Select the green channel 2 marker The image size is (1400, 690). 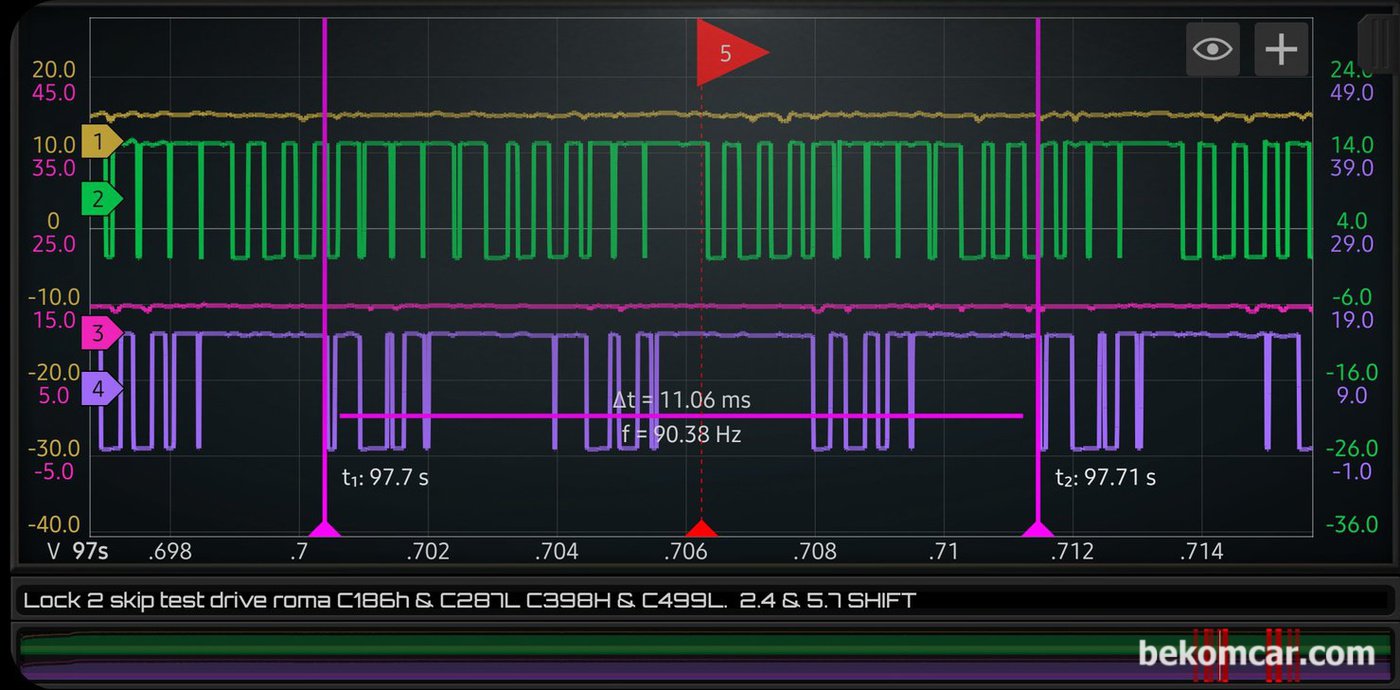click(101, 199)
